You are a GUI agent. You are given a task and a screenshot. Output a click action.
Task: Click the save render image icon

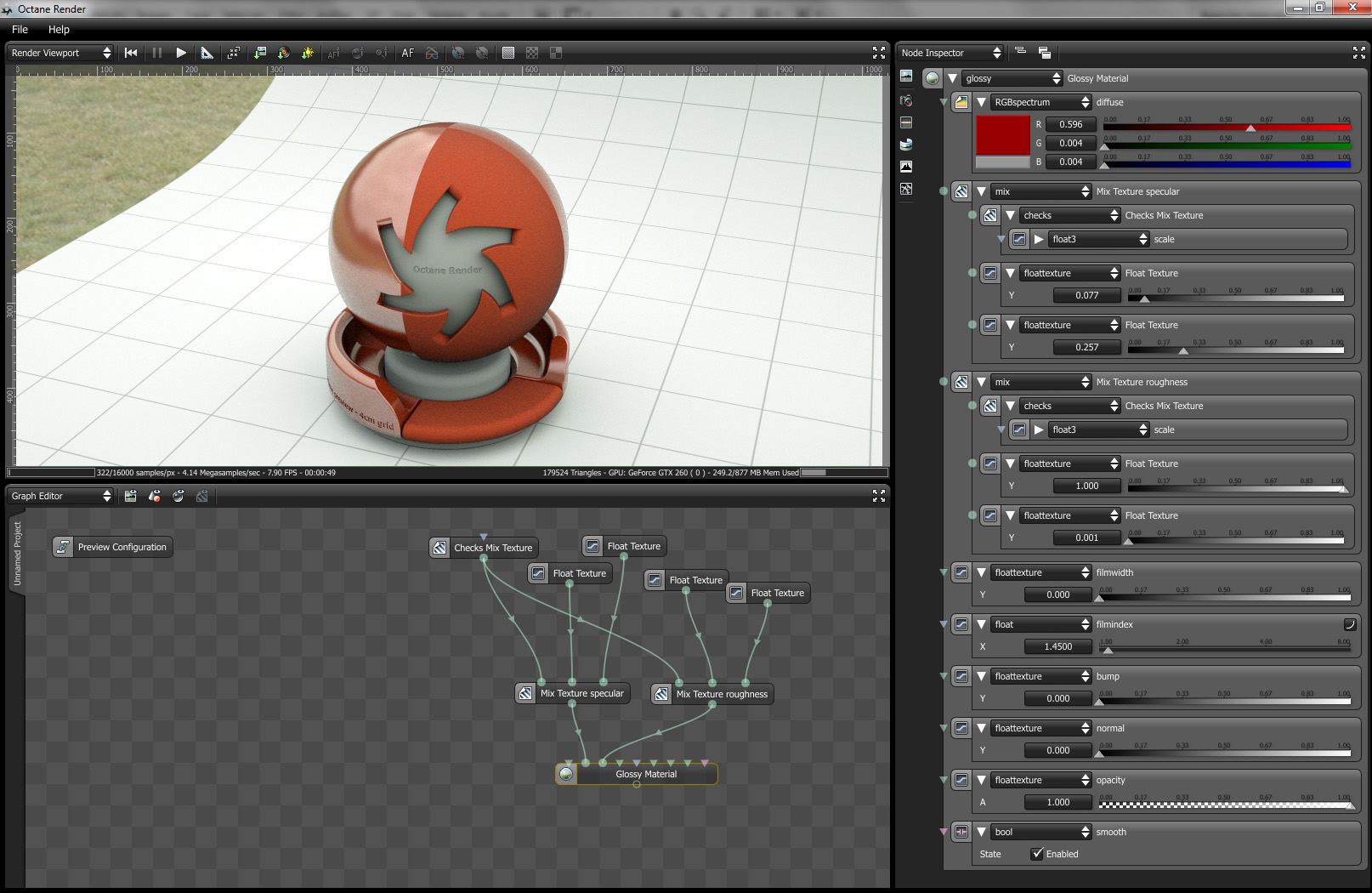pos(260,53)
